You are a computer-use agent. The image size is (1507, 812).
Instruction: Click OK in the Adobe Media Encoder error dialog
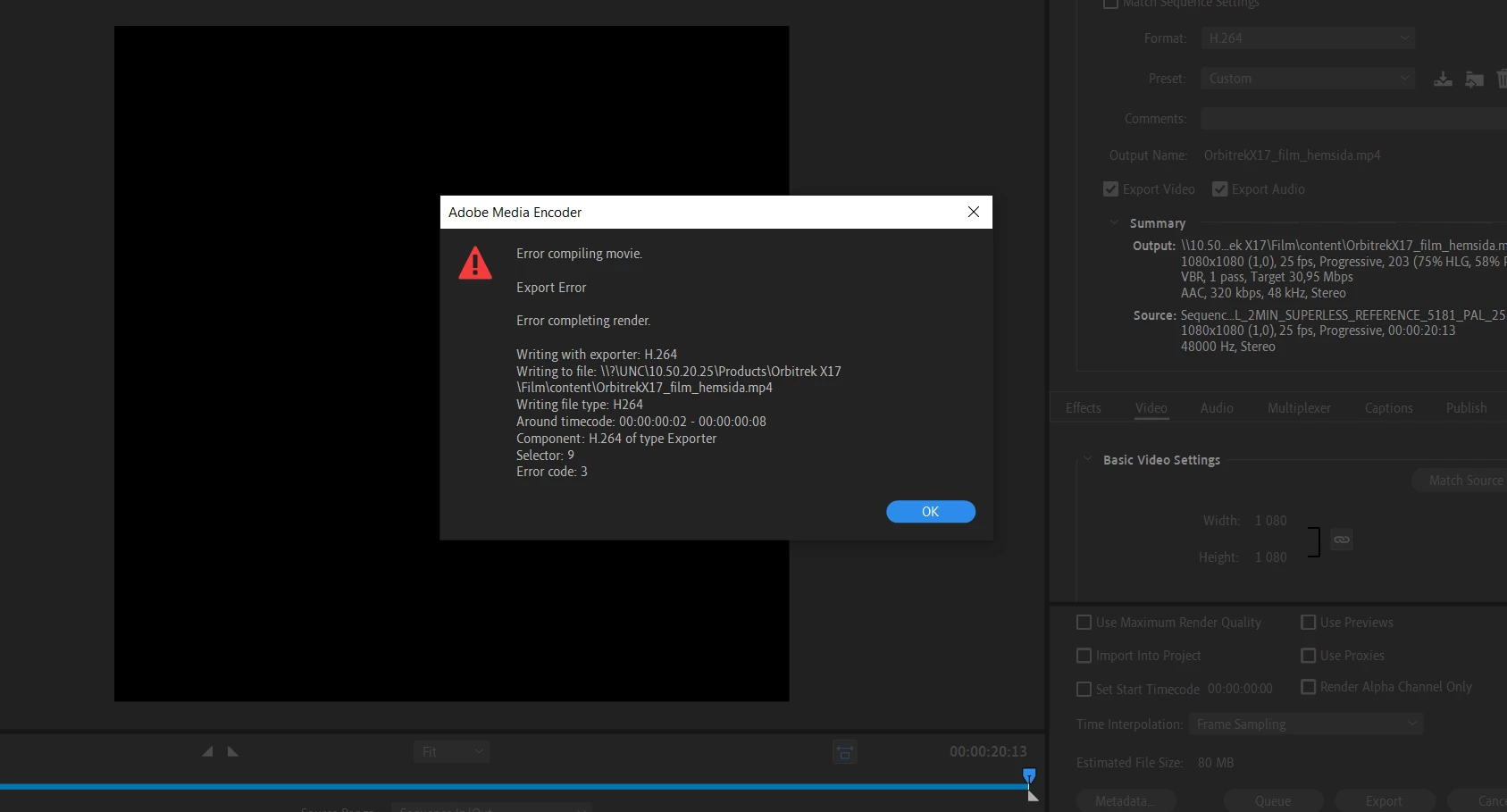click(930, 512)
